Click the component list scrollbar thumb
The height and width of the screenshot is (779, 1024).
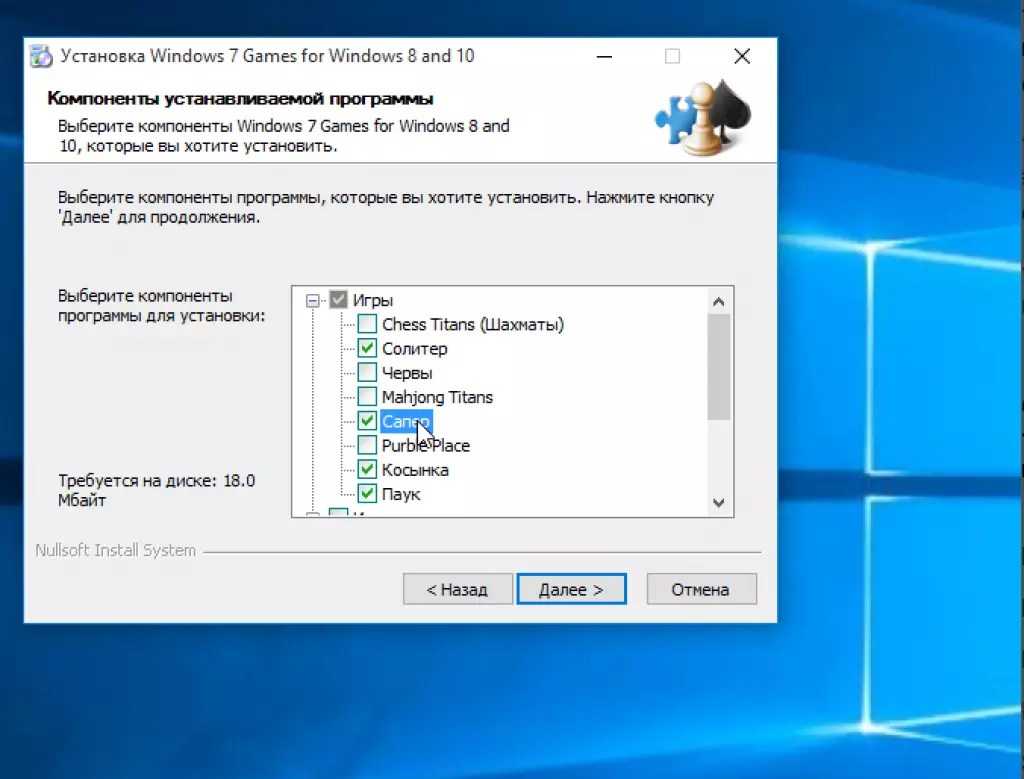coord(718,365)
